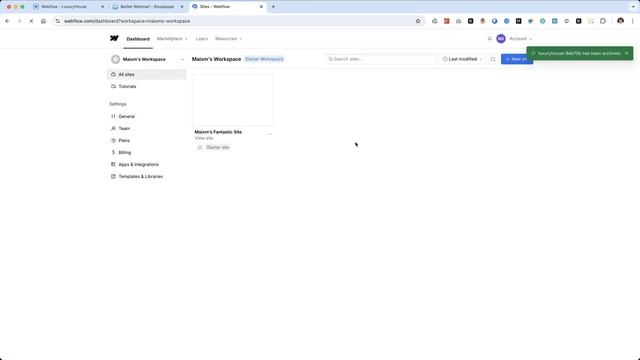Screen dimensions: 640x360
Task: Click the address bar URL
Action: [127, 21]
